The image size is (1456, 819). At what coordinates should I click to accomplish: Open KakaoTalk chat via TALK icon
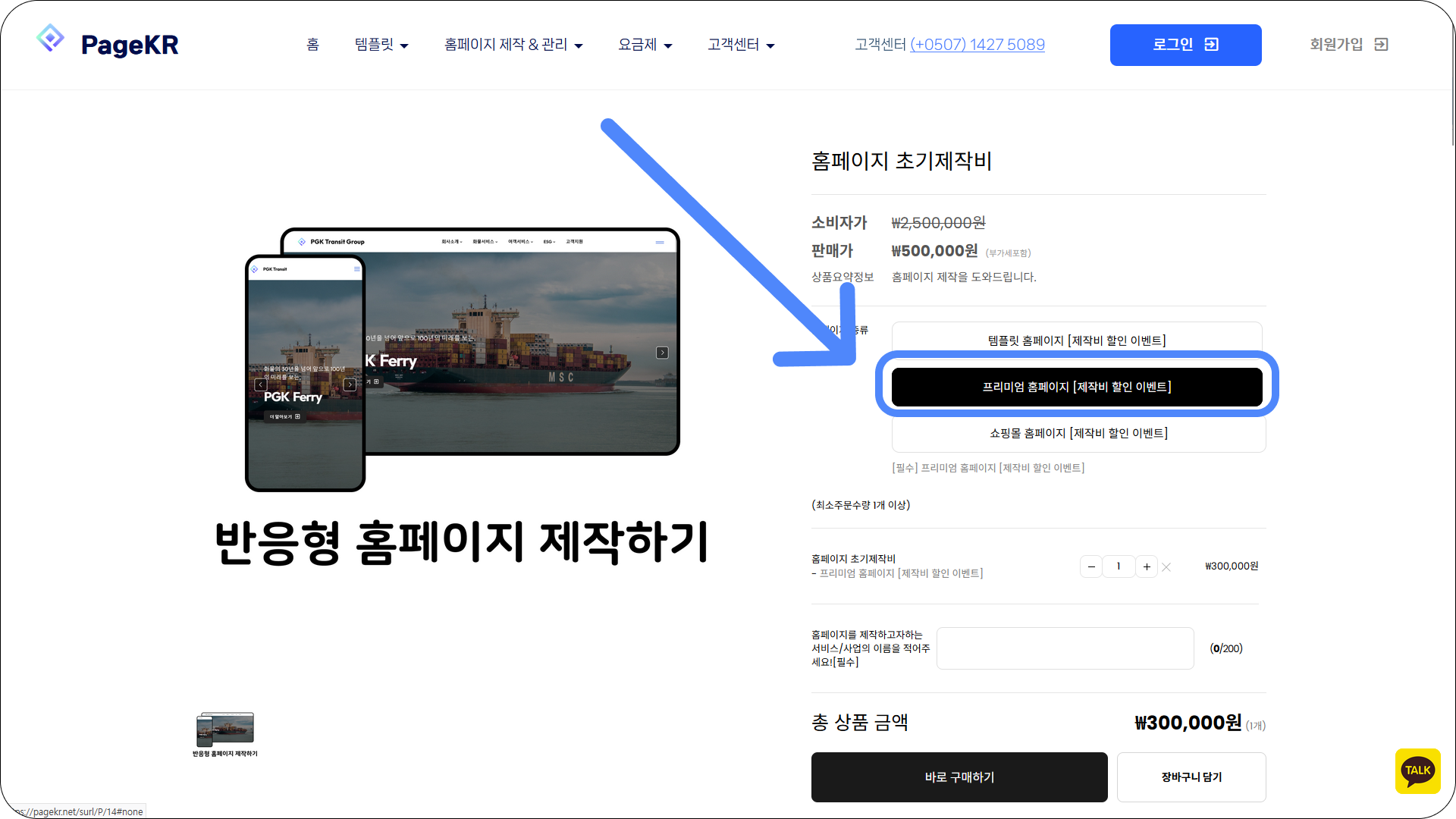pyautogui.click(x=1417, y=770)
